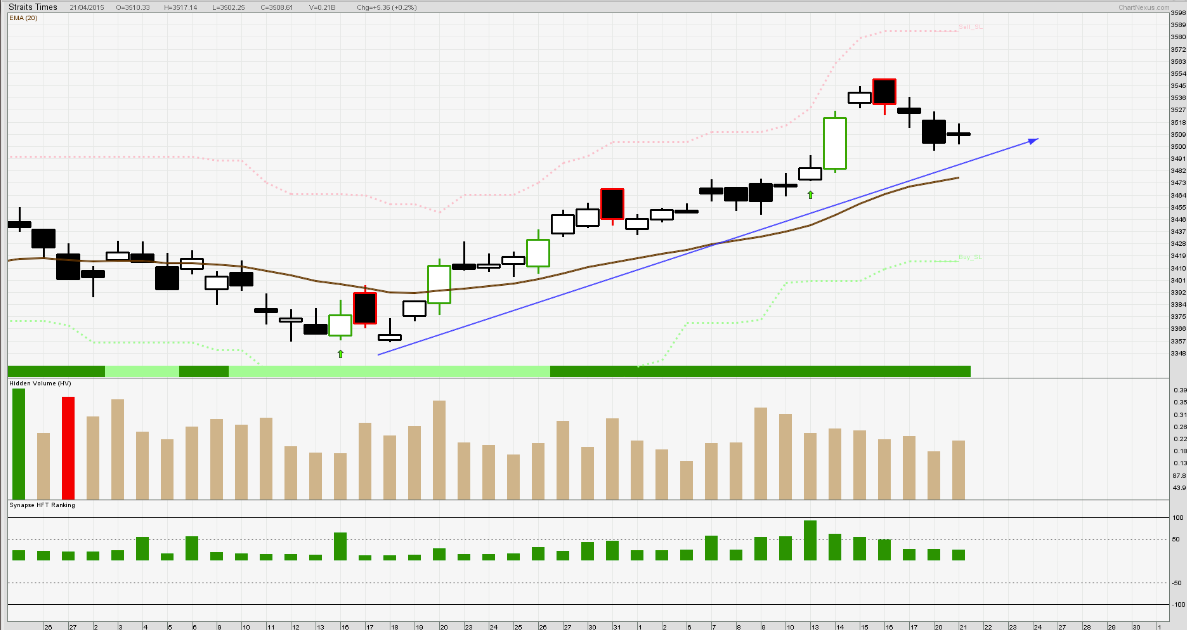Click the tall green Hidden Volume bar
Viewport: 1187px width, 630px height.
[x=19, y=443]
